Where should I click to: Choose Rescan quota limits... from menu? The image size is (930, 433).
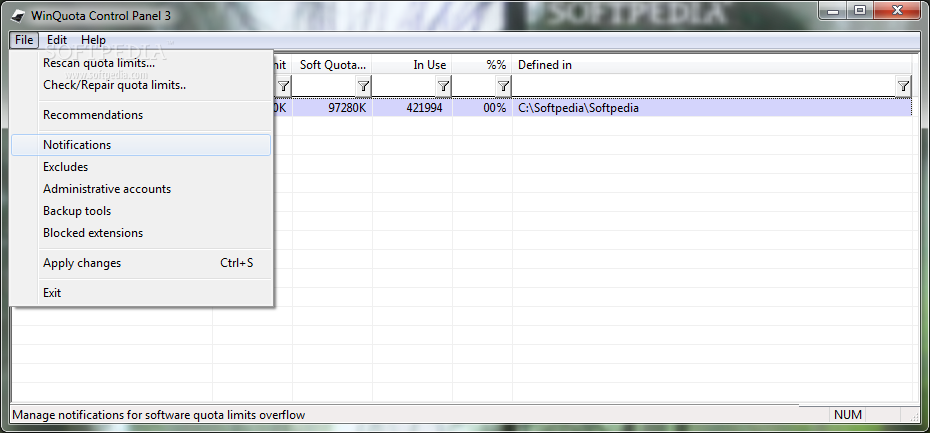141,63
